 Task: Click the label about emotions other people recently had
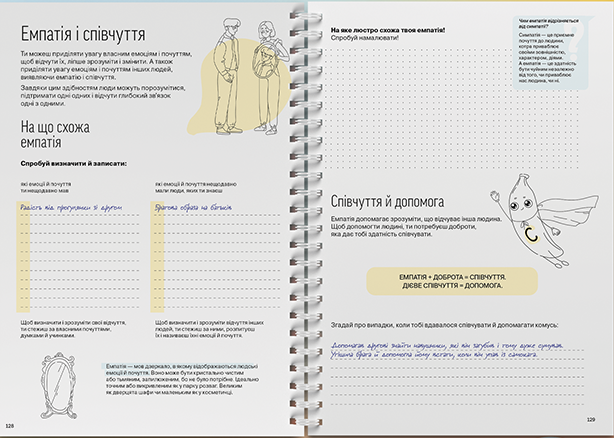(196, 187)
